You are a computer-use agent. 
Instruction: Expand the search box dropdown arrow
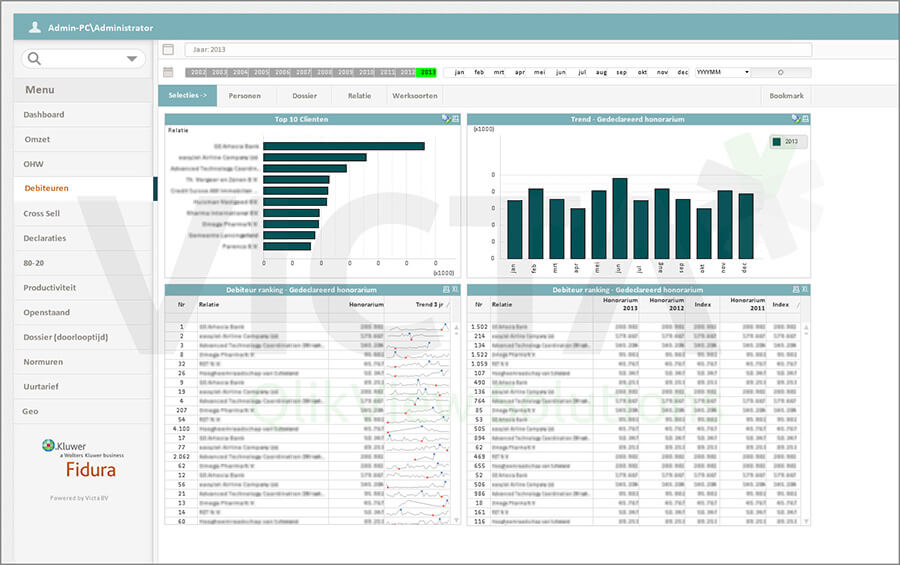coord(132,59)
